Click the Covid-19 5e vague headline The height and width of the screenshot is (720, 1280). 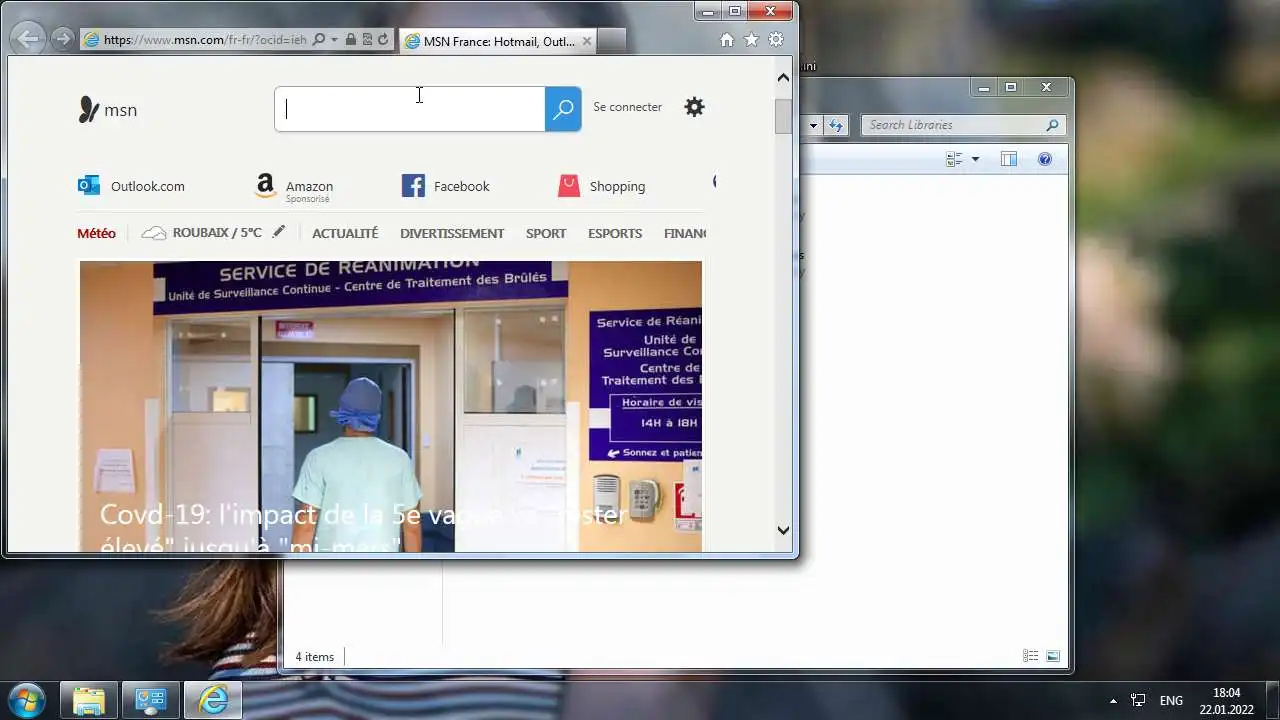coord(363,527)
